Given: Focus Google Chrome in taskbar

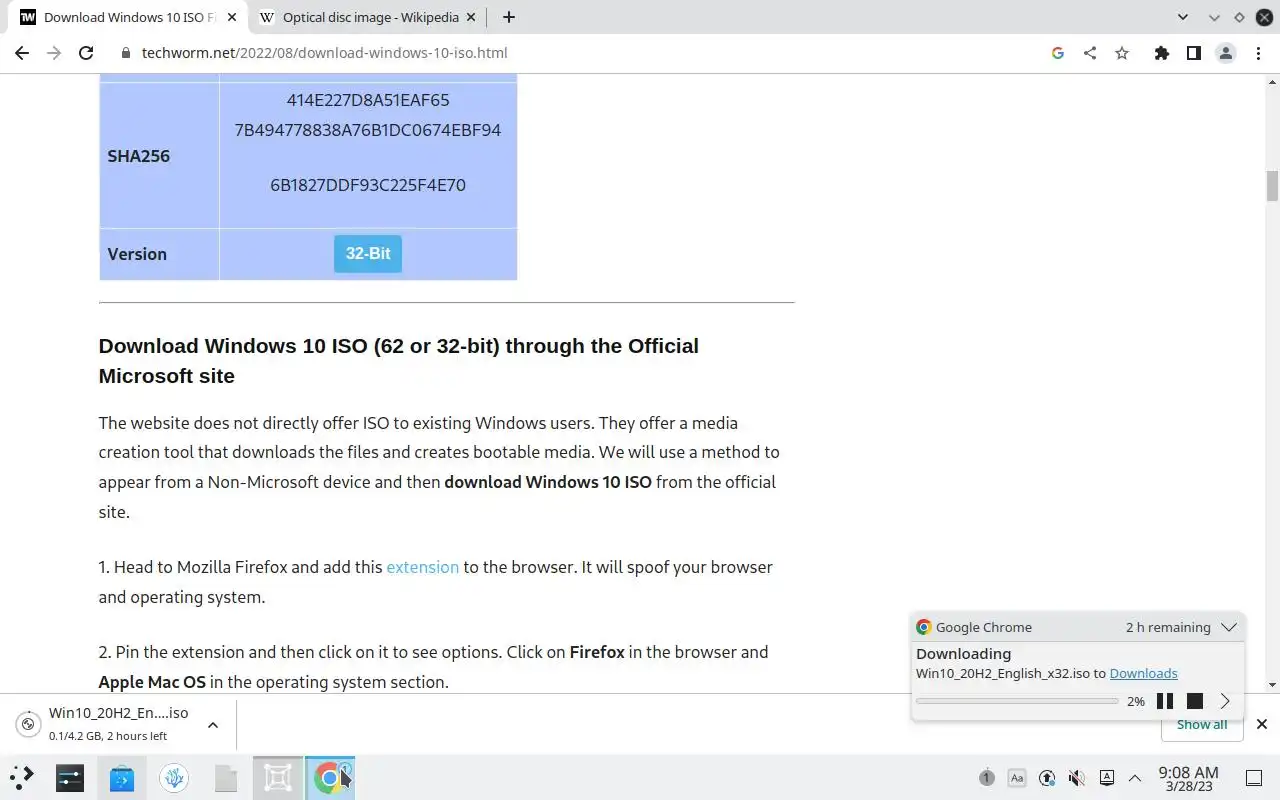Looking at the screenshot, I should click(x=330, y=777).
